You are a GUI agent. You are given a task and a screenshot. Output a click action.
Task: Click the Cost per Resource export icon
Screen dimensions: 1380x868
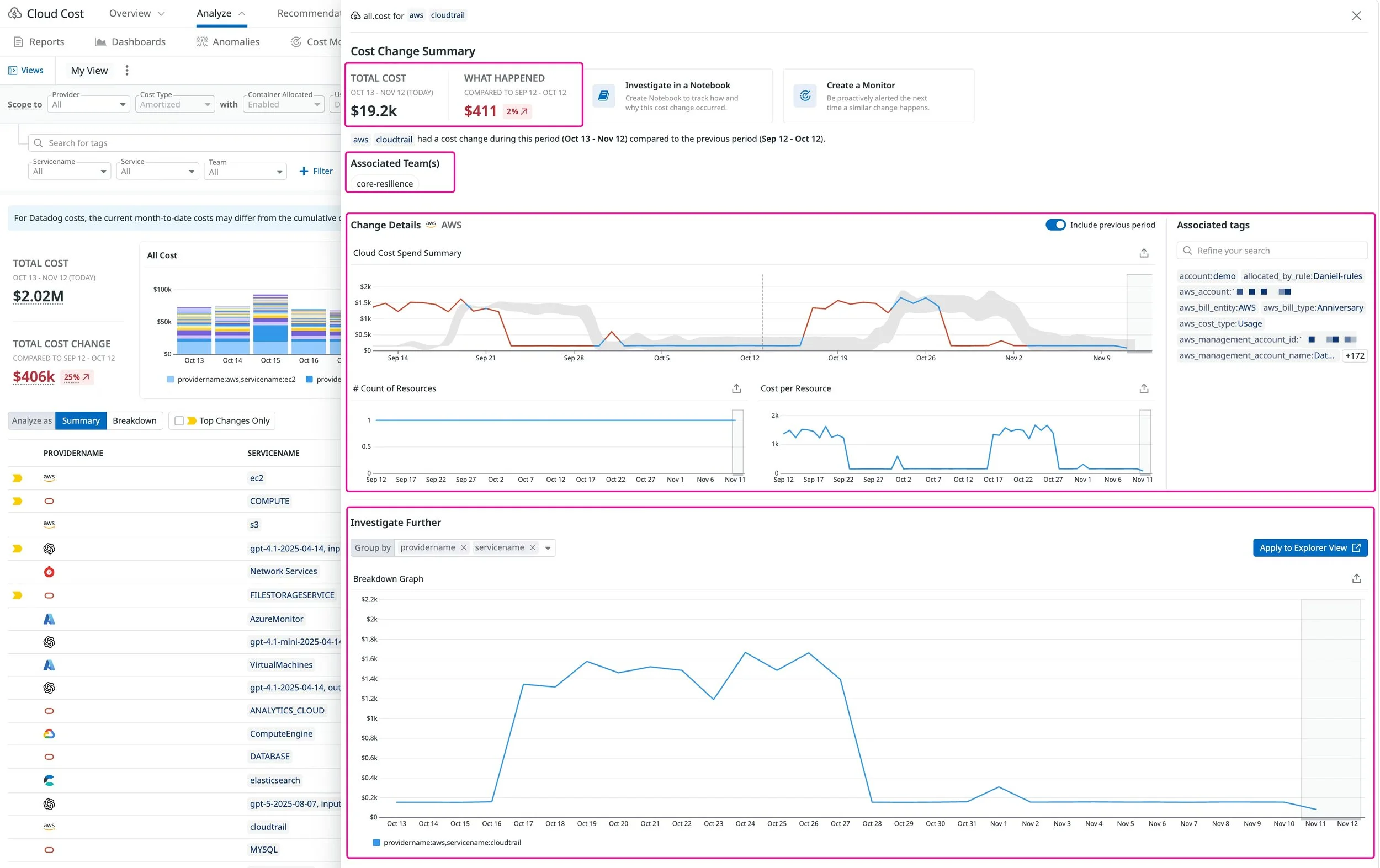point(1143,388)
